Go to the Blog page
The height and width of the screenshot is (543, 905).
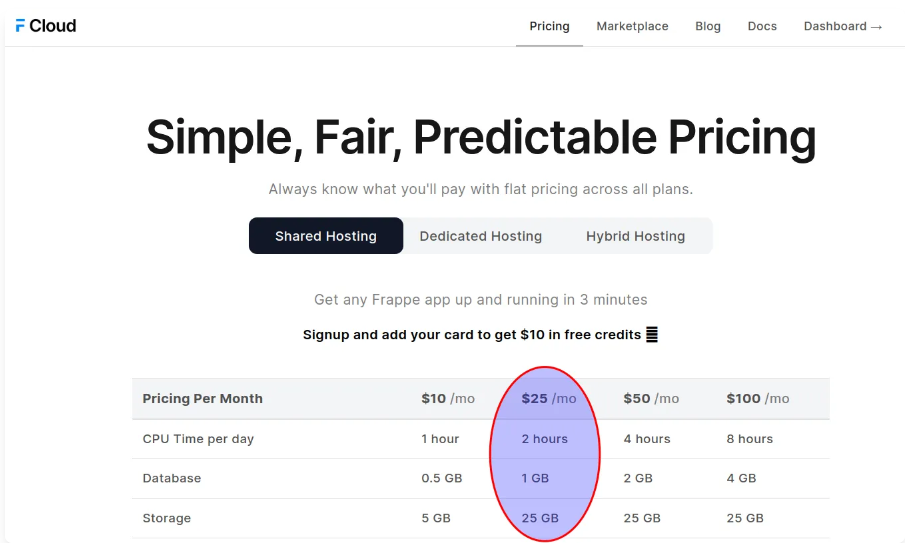click(x=708, y=26)
